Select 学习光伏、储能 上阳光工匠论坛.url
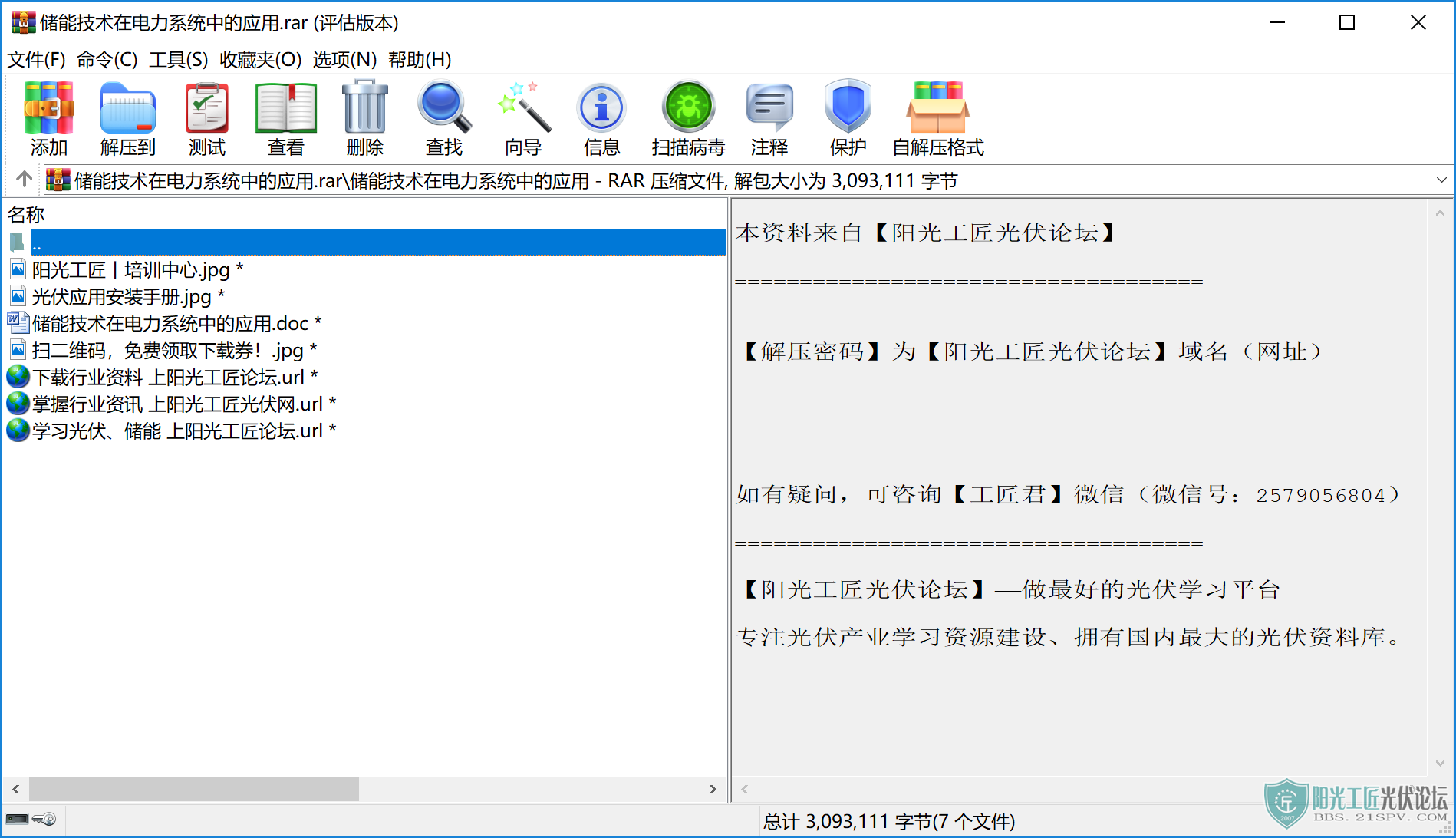The width and height of the screenshot is (1456, 838). click(184, 431)
